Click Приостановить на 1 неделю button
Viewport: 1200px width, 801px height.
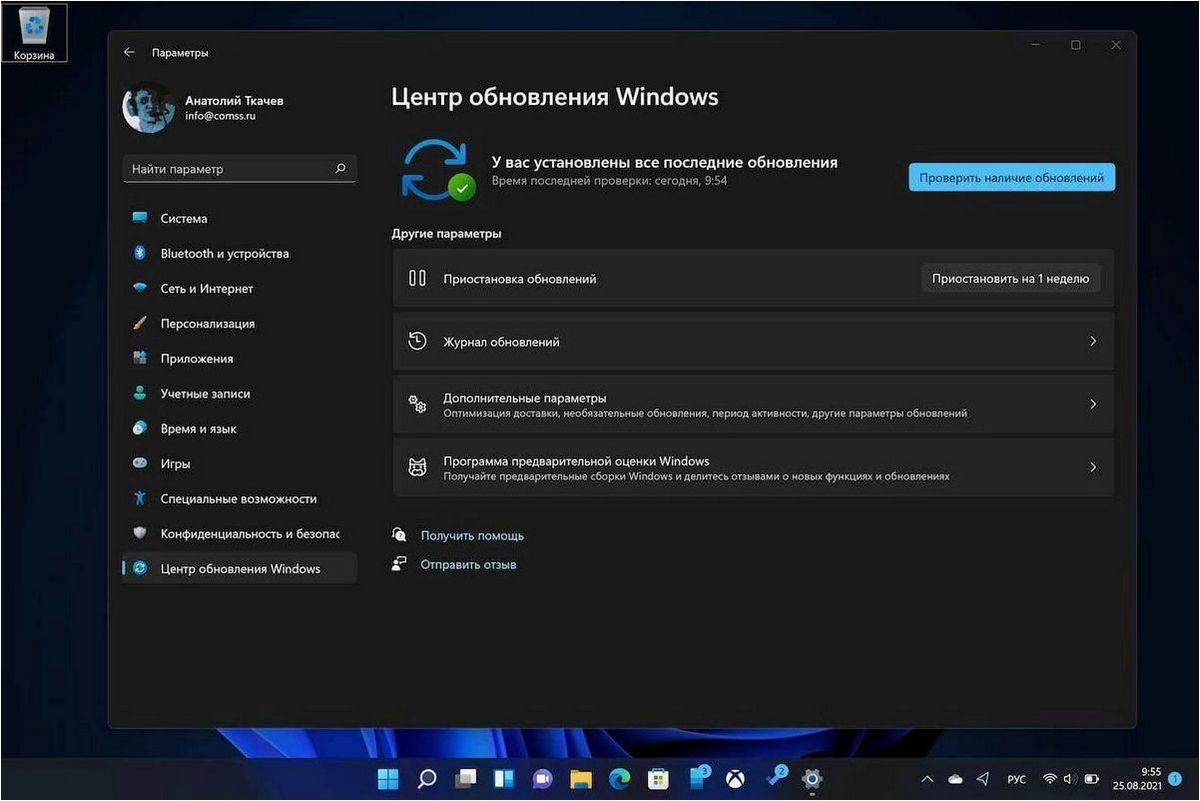(1010, 279)
